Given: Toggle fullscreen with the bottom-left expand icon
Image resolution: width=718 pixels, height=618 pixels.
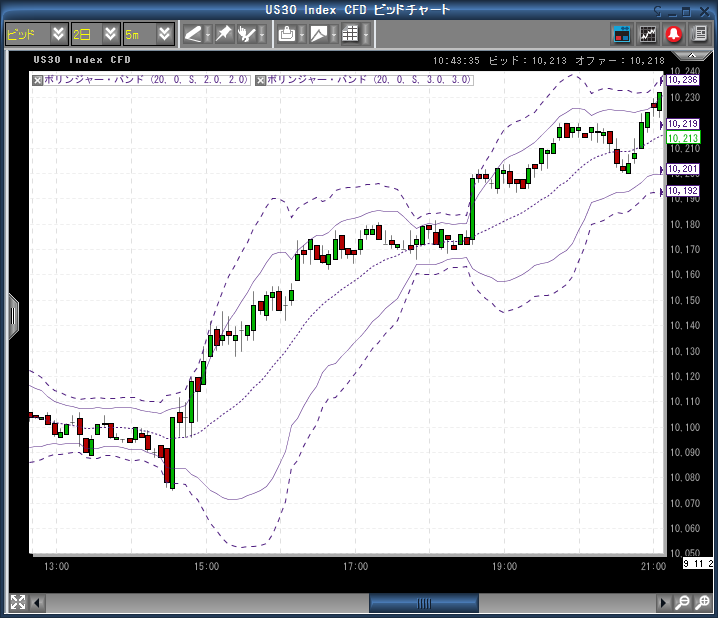Looking at the screenshot, I should 17,603.
